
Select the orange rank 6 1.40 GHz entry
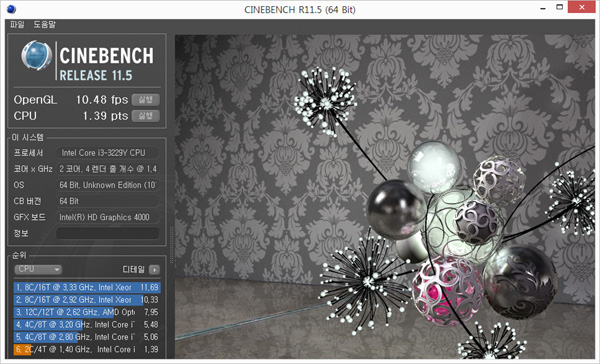point(87,349)
